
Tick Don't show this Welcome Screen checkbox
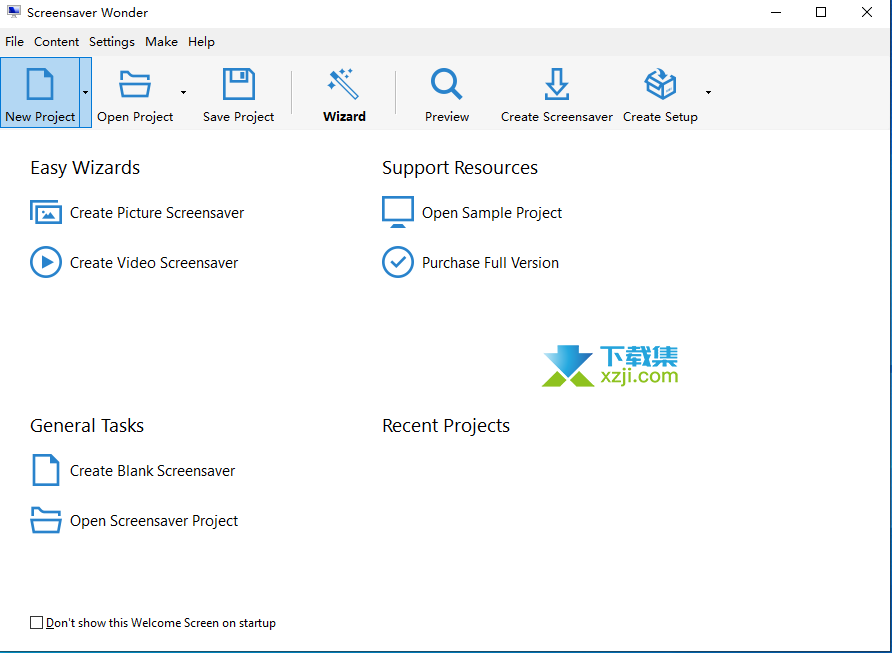(36, 622)
